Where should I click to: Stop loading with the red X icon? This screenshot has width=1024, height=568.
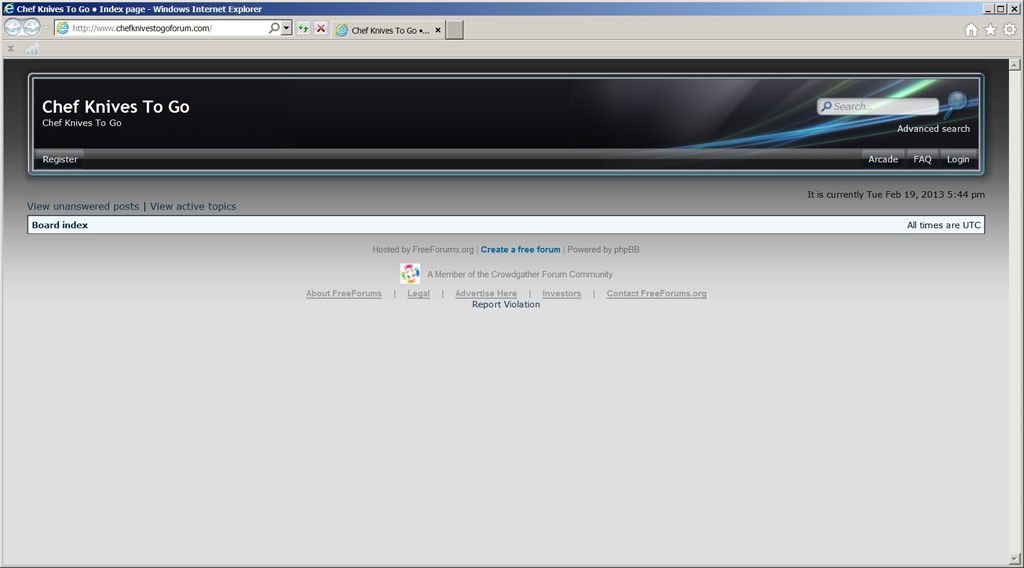pos(321,28)
